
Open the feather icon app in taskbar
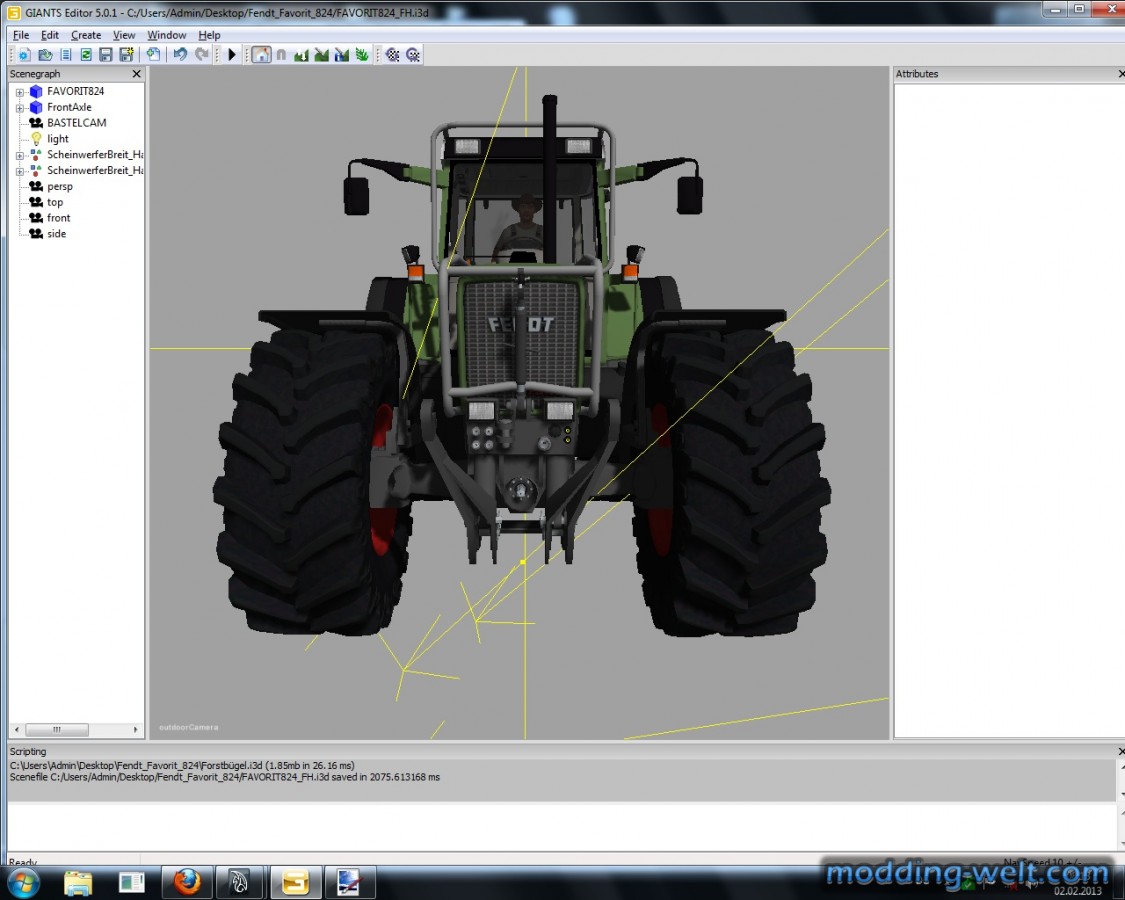point(240,882)
